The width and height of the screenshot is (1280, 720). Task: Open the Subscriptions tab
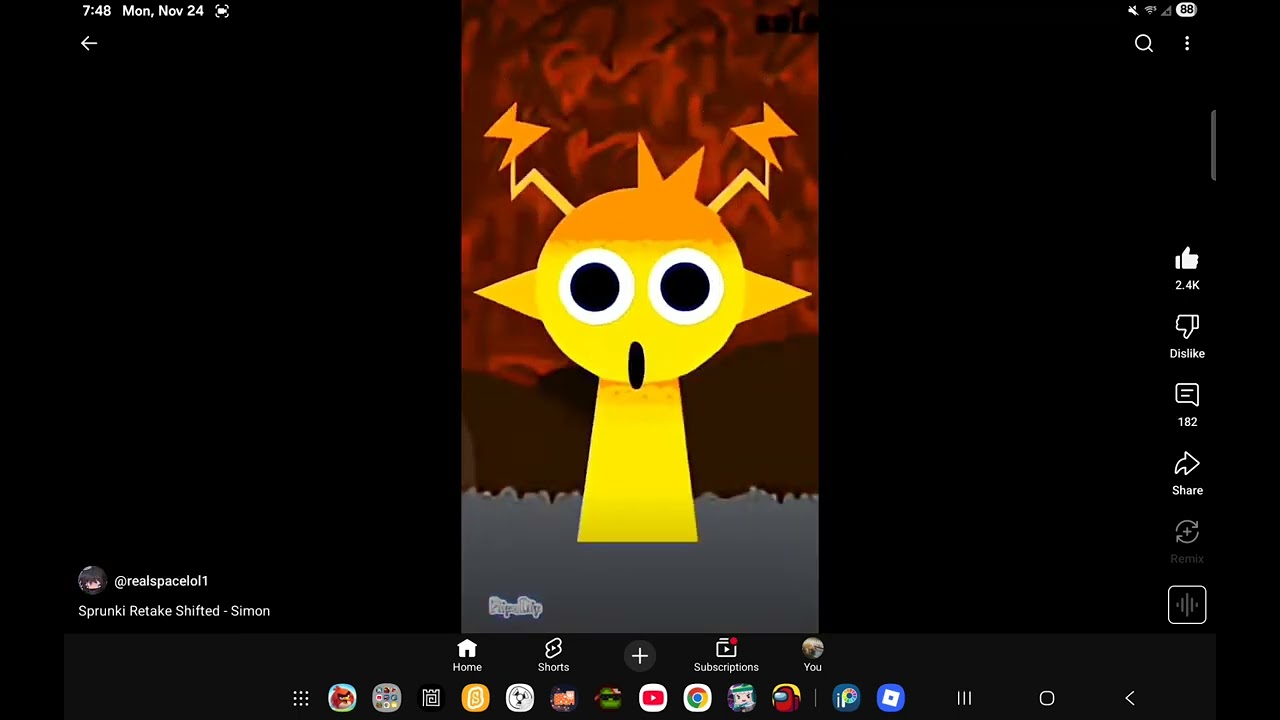tap(726, 656)
